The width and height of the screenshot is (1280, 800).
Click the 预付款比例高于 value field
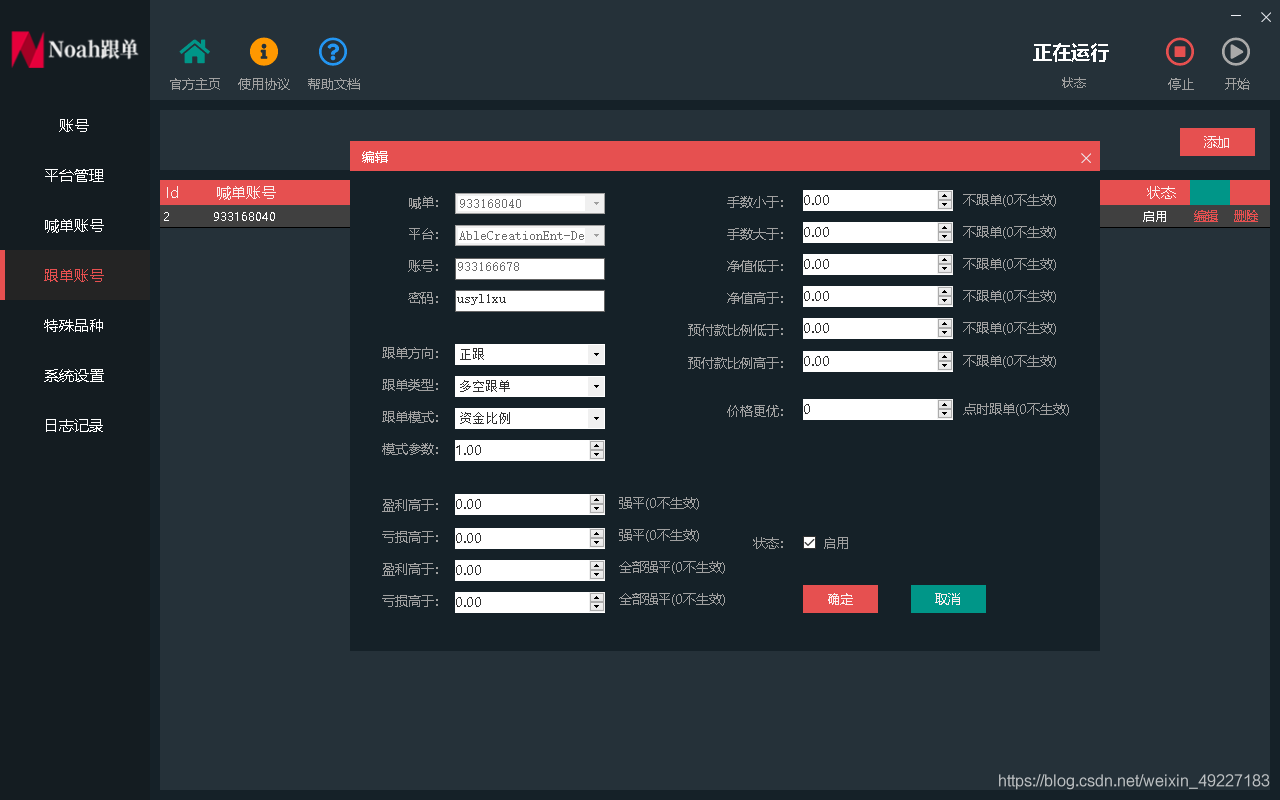[x=878, y=361]
